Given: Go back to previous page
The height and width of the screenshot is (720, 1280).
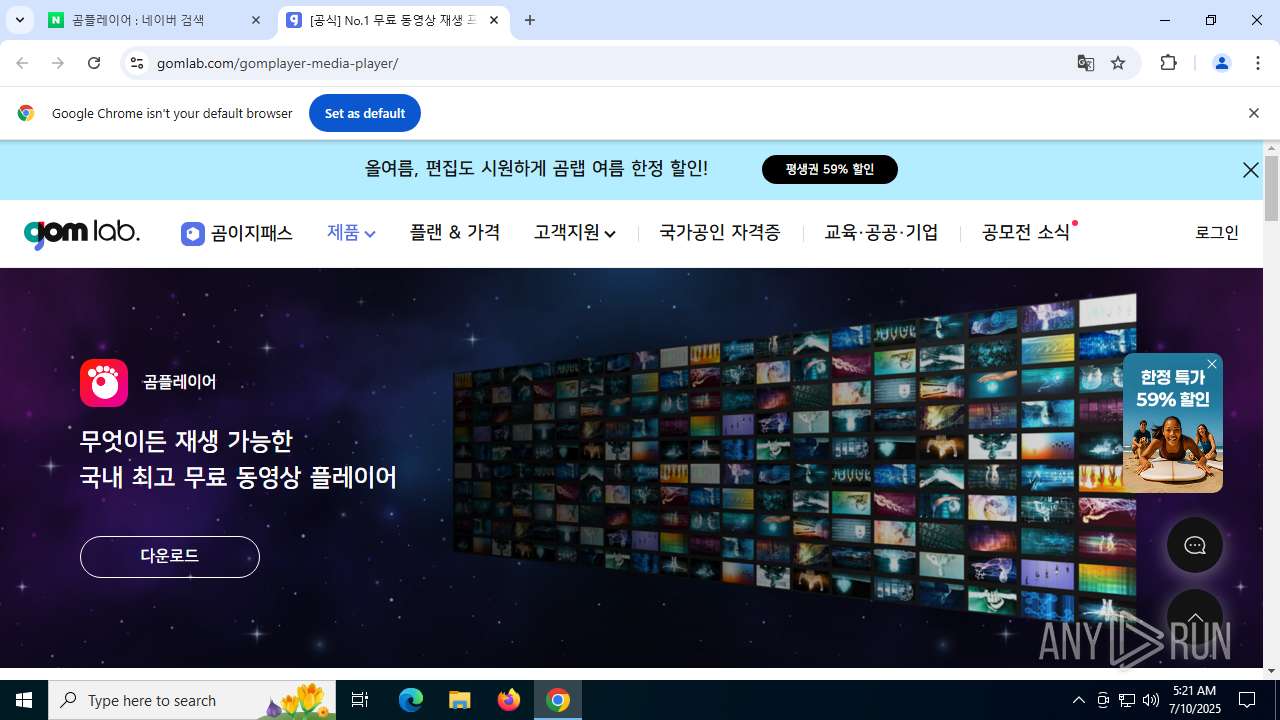Looking at the screenshot, I should [x=22, y=63].
